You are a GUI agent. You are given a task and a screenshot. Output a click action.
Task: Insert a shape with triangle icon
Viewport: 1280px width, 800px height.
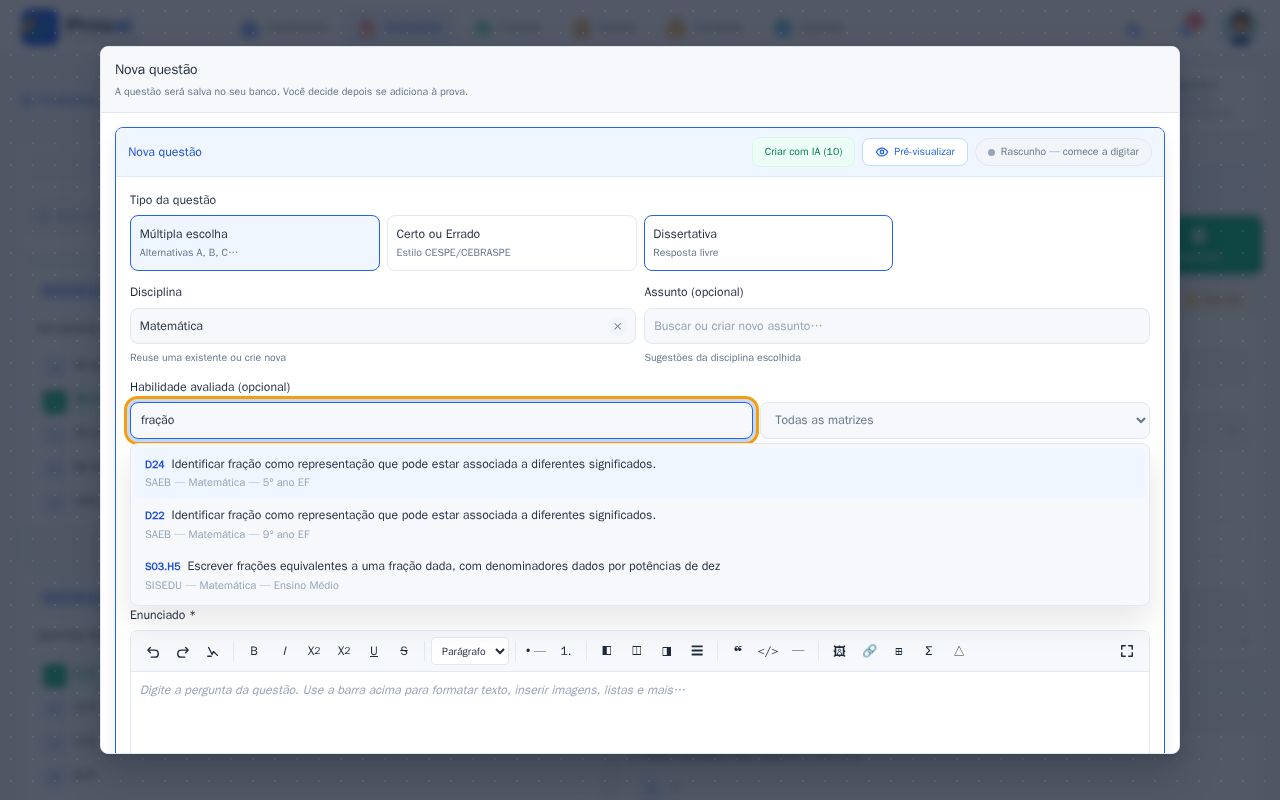pyautogui.click(x=959, y=651)
